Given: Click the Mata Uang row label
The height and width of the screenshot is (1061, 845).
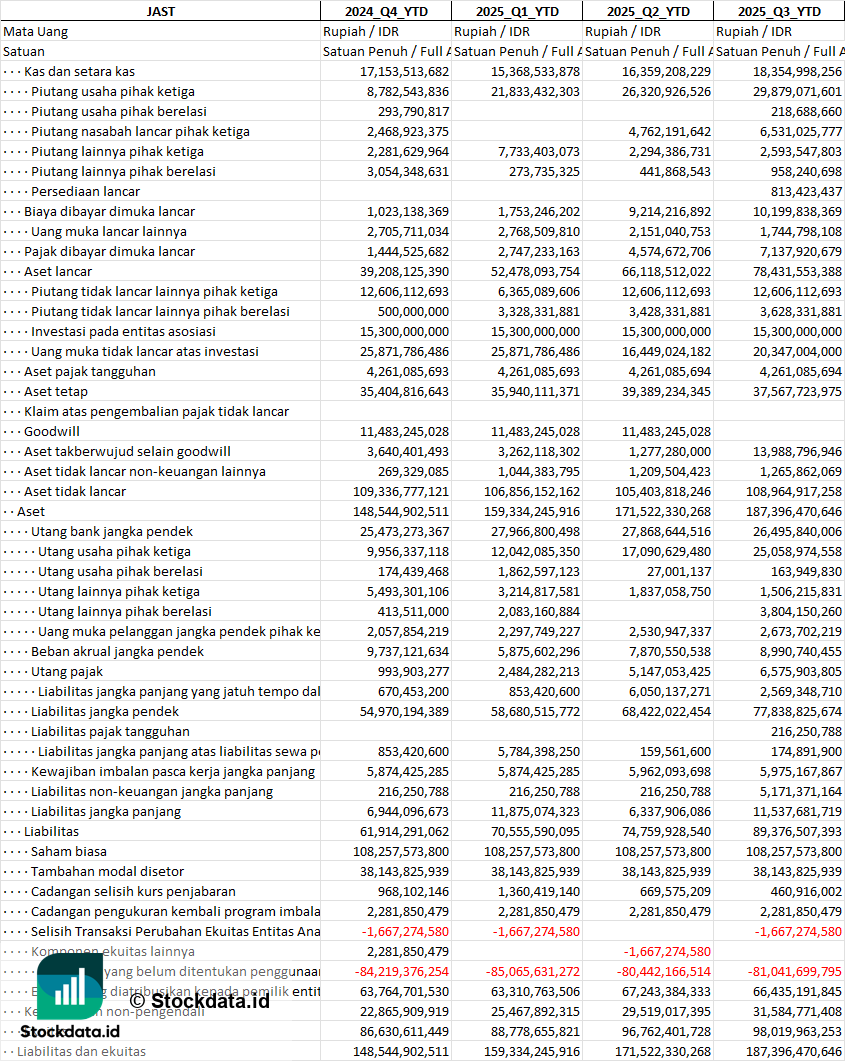Looking at the screenshot, I should tap(35, 32).
